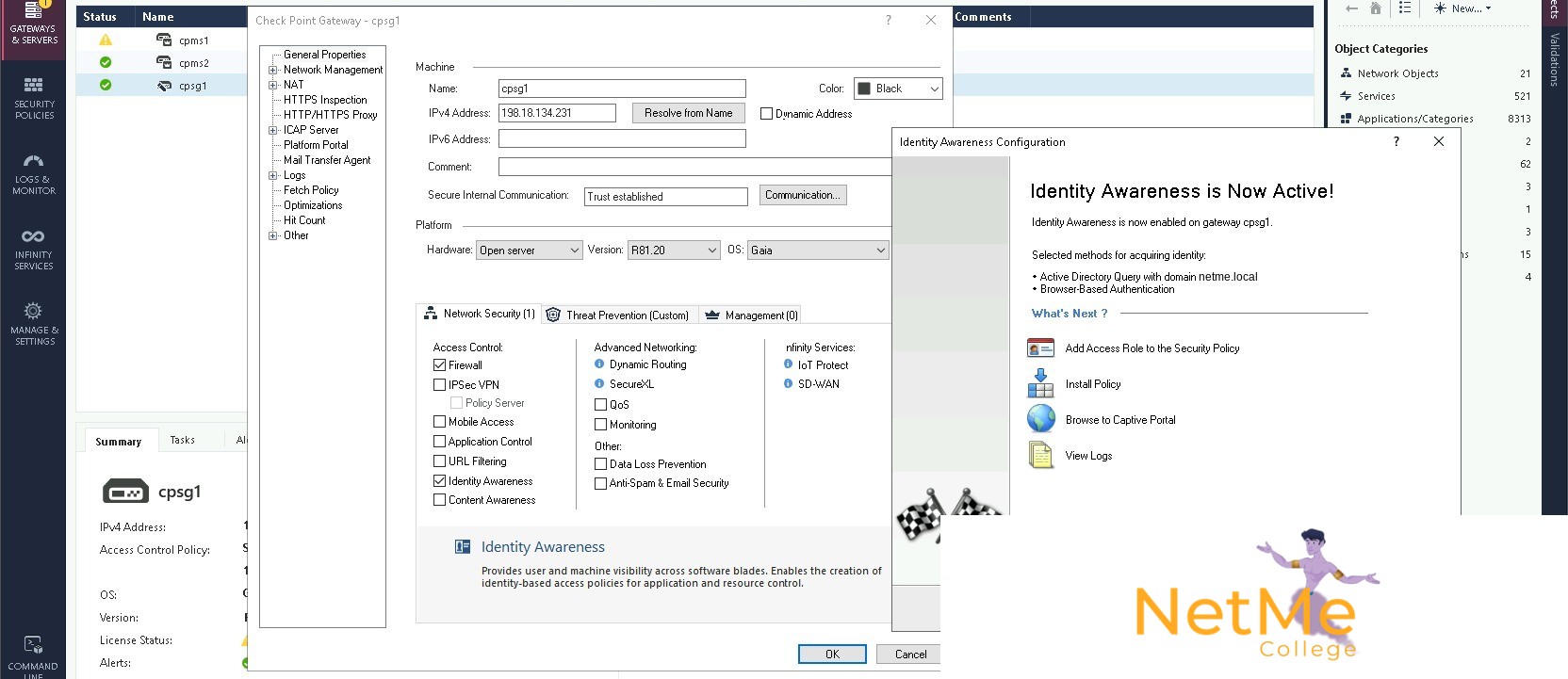The image size is (1568, 679).
Task: Enable the Application Control checkbox
Action: click(x=439, y=442)
